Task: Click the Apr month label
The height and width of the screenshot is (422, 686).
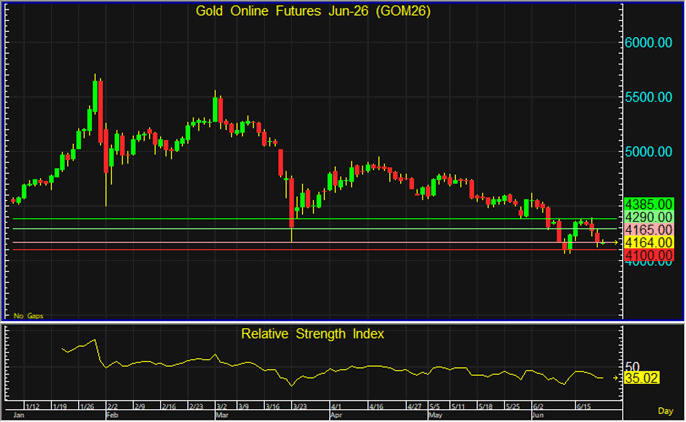Action: point(336,415)
